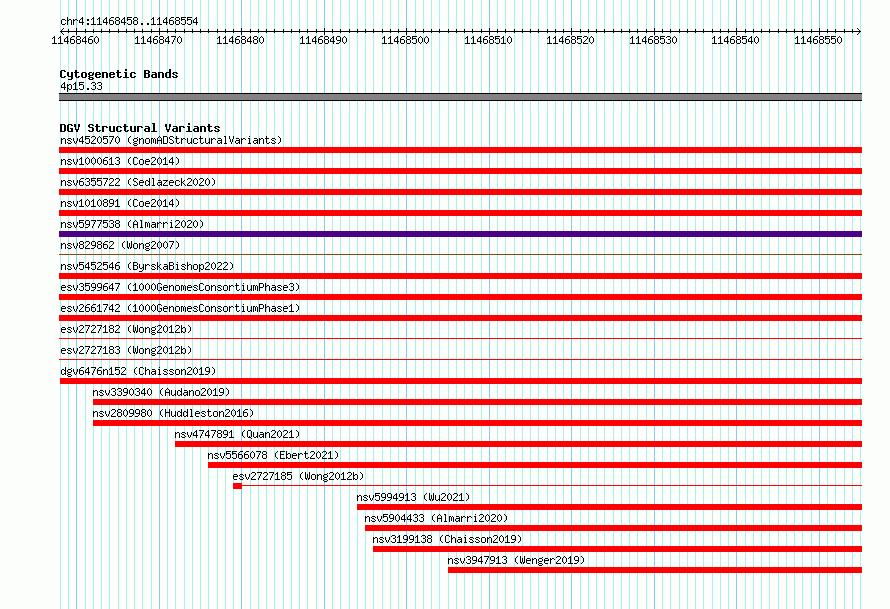Select nsv3947913 (Wenger2019) variant label
Viewport: 890px width, 609px height.
click(x=516, y=560)
